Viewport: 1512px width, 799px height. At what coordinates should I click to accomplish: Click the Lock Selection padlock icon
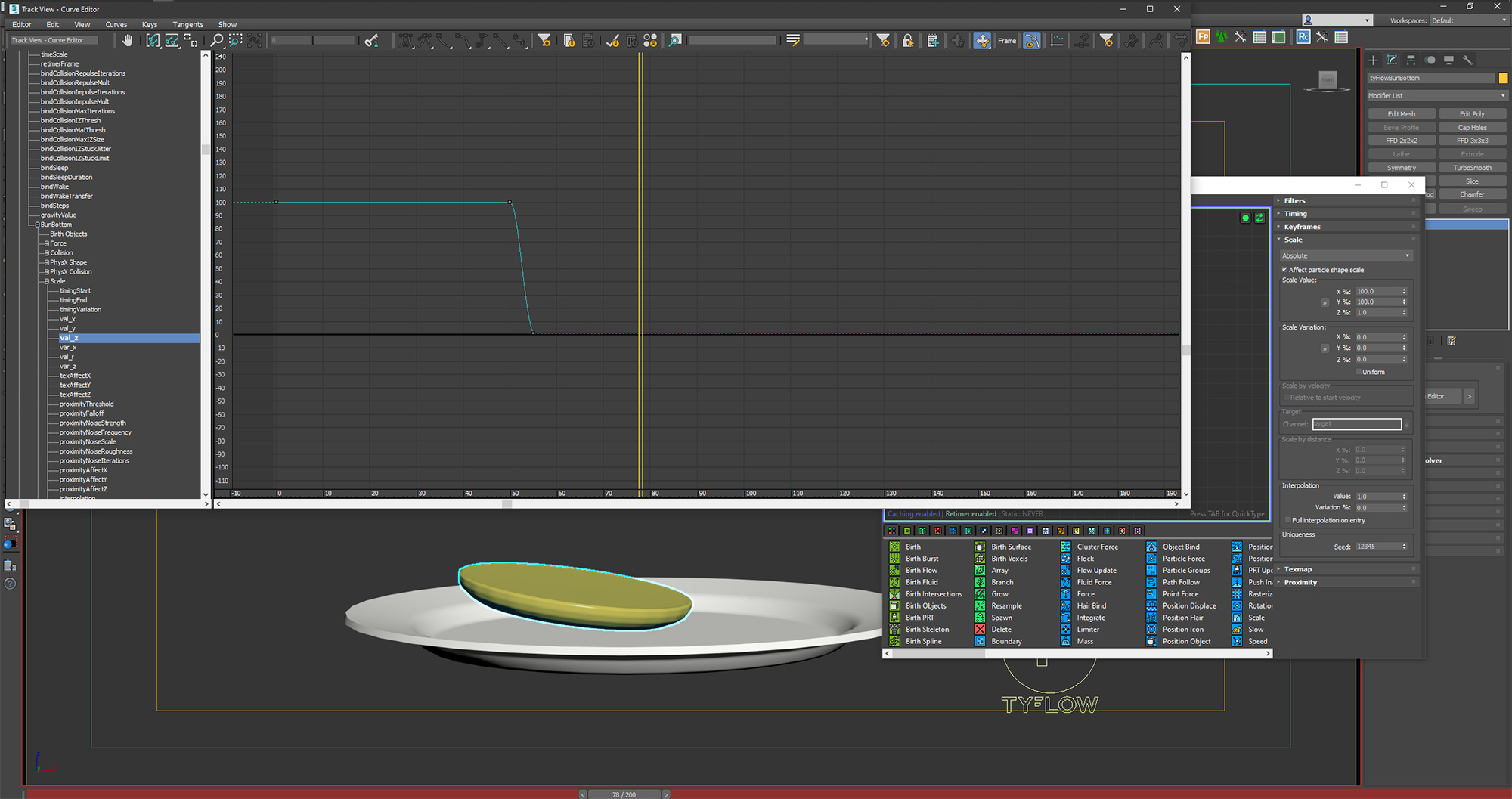tap(908, 41)
